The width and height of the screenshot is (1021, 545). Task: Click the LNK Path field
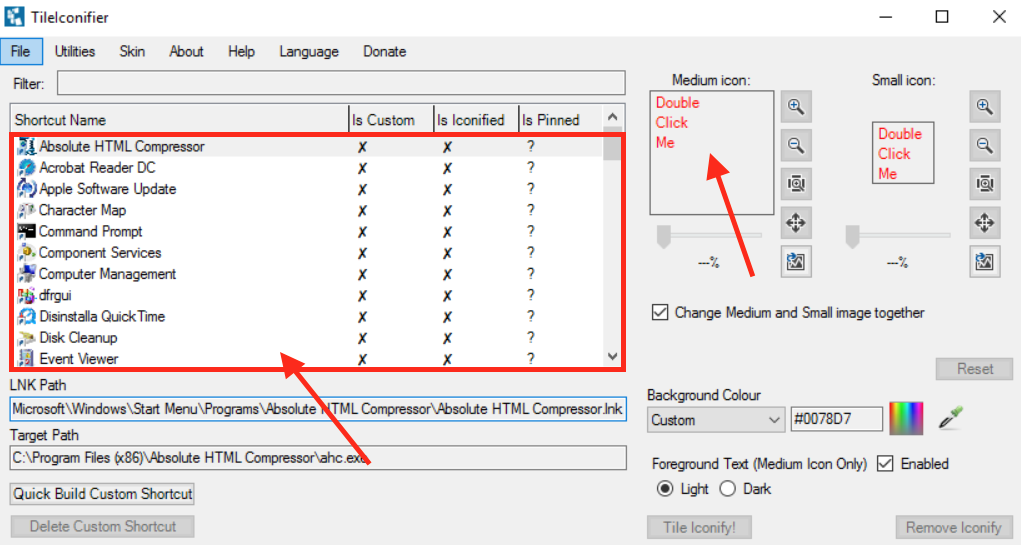tap(318, 409)
